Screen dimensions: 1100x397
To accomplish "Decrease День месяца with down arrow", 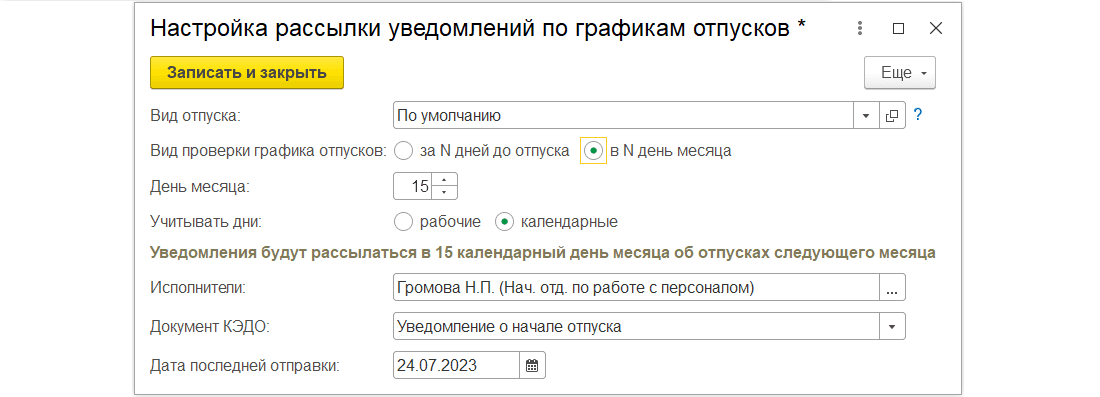I will [445, 193].
